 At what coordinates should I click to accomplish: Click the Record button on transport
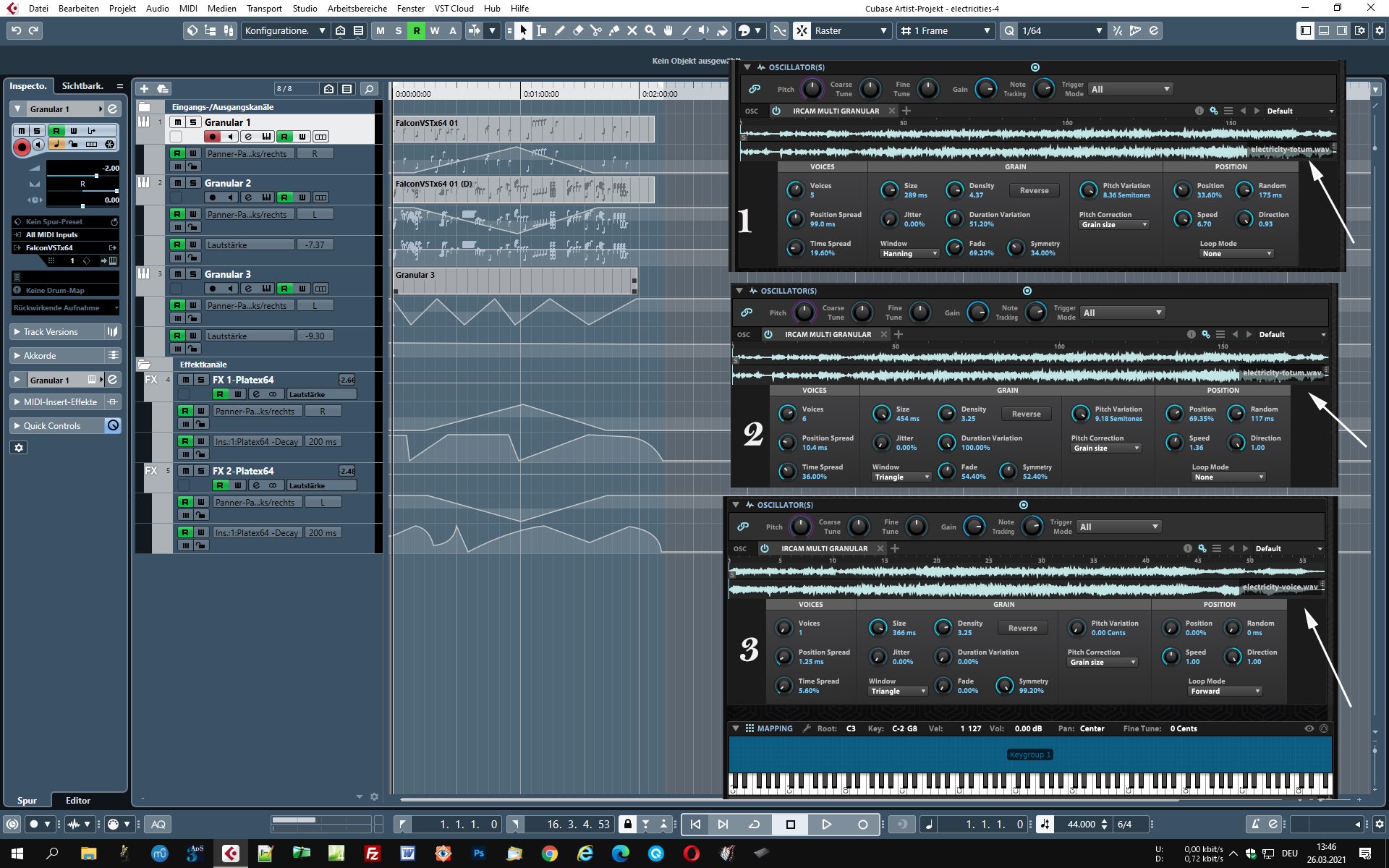click(x=862, y=824)
